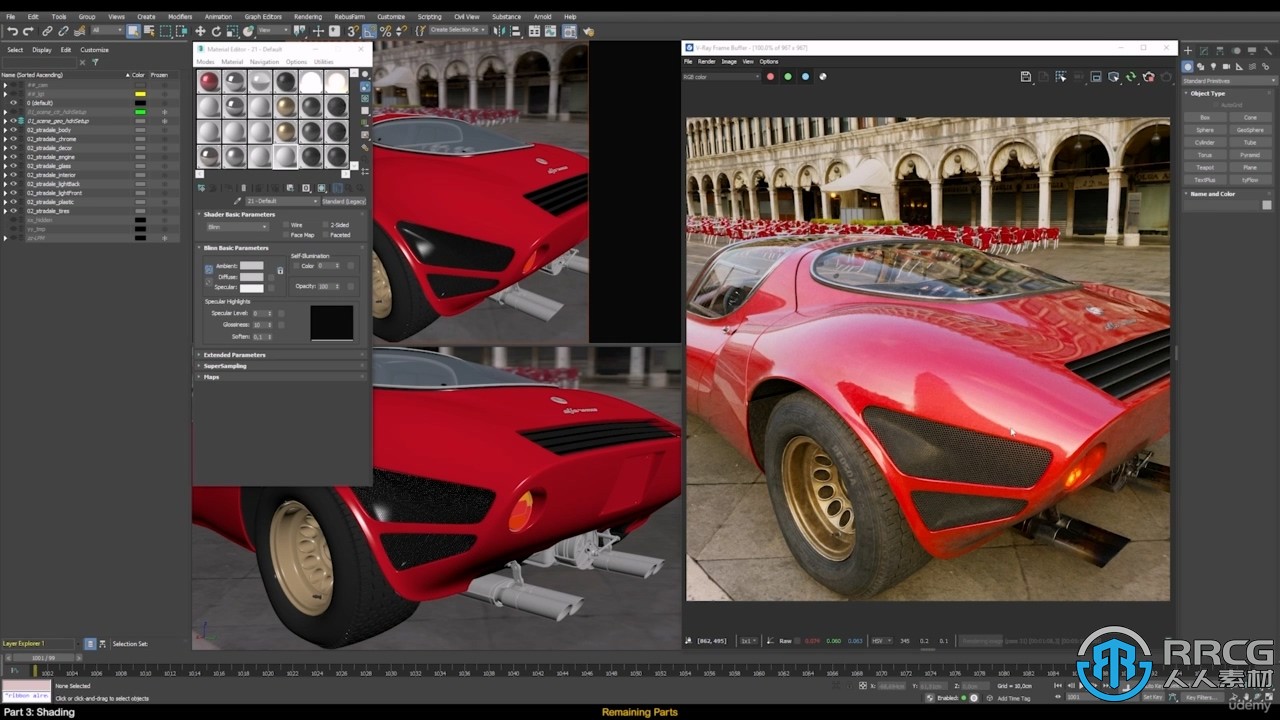Open the Arnold menu

(542, 17)
